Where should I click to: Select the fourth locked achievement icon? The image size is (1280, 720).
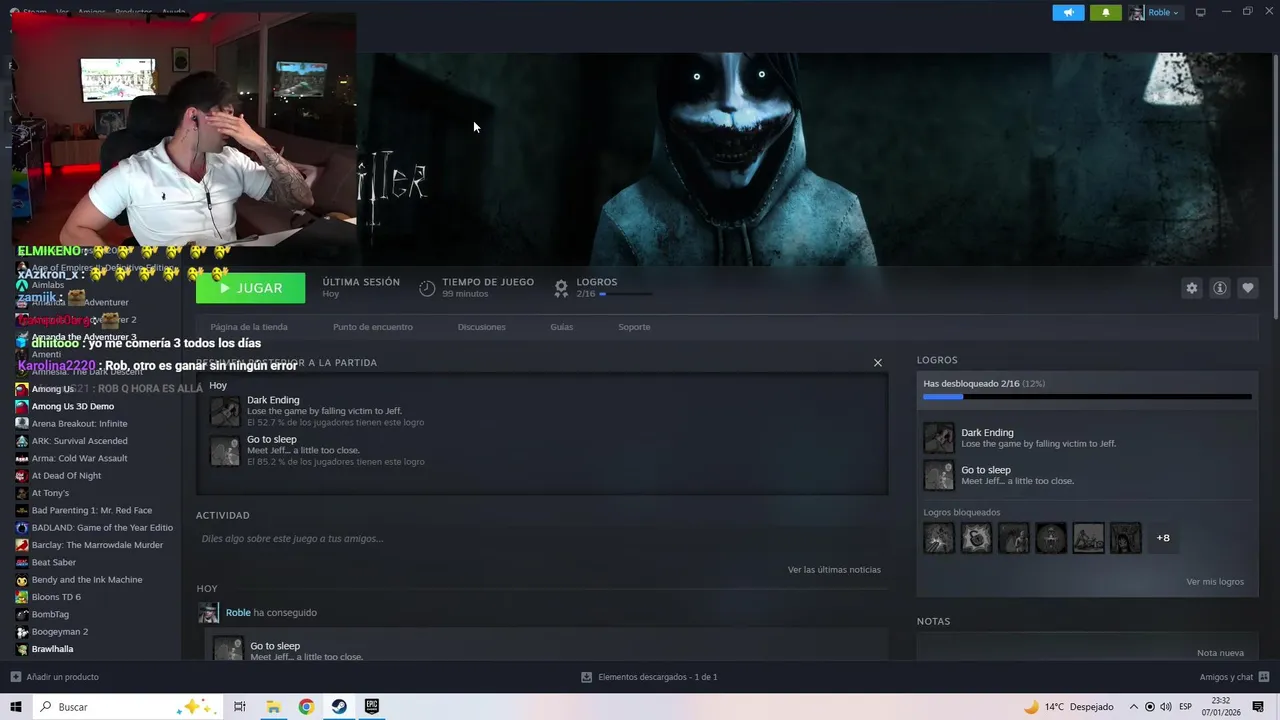pyautogui.click(x=1051, y=538)
